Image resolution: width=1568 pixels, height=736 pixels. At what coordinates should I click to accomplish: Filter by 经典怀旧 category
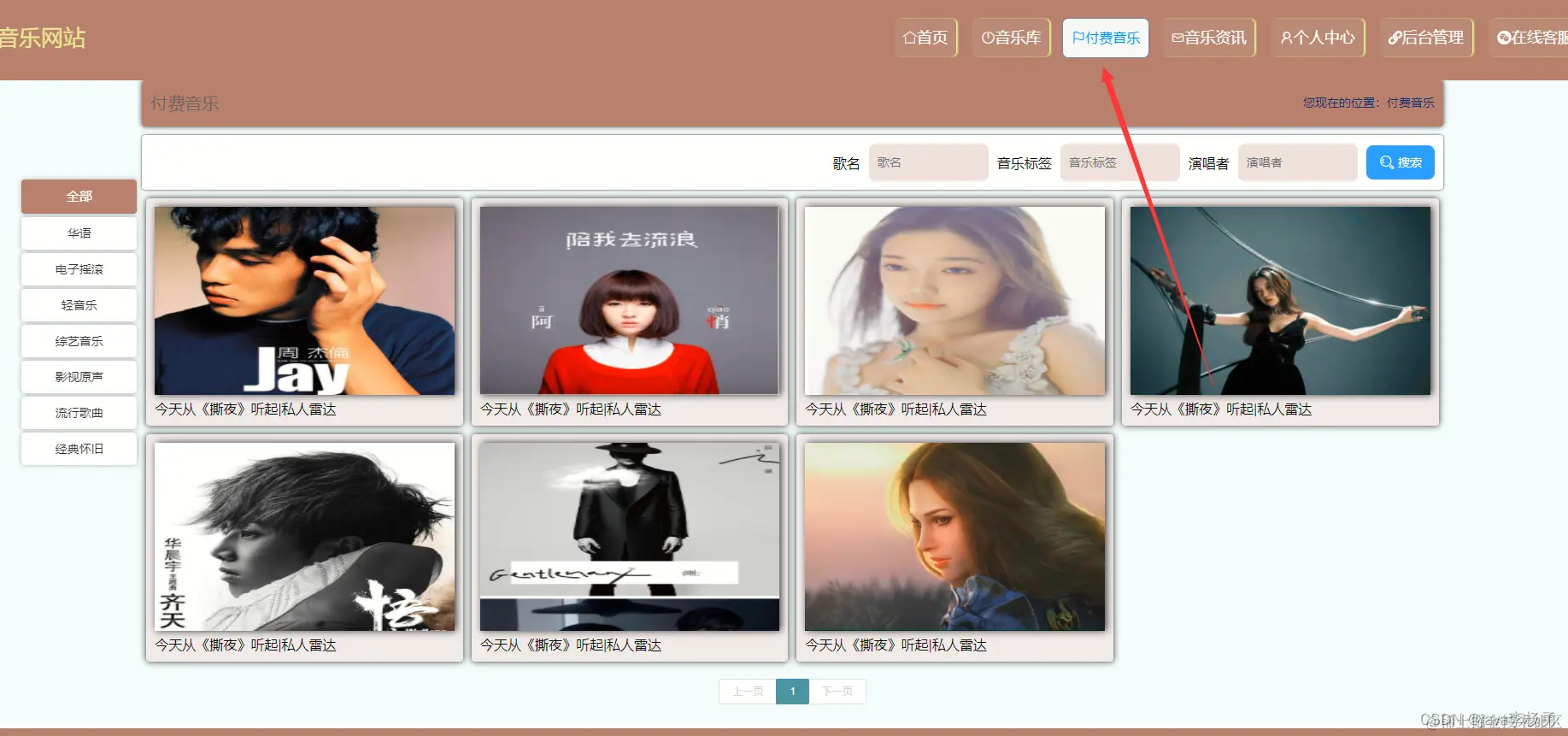(x=79, y=449)
